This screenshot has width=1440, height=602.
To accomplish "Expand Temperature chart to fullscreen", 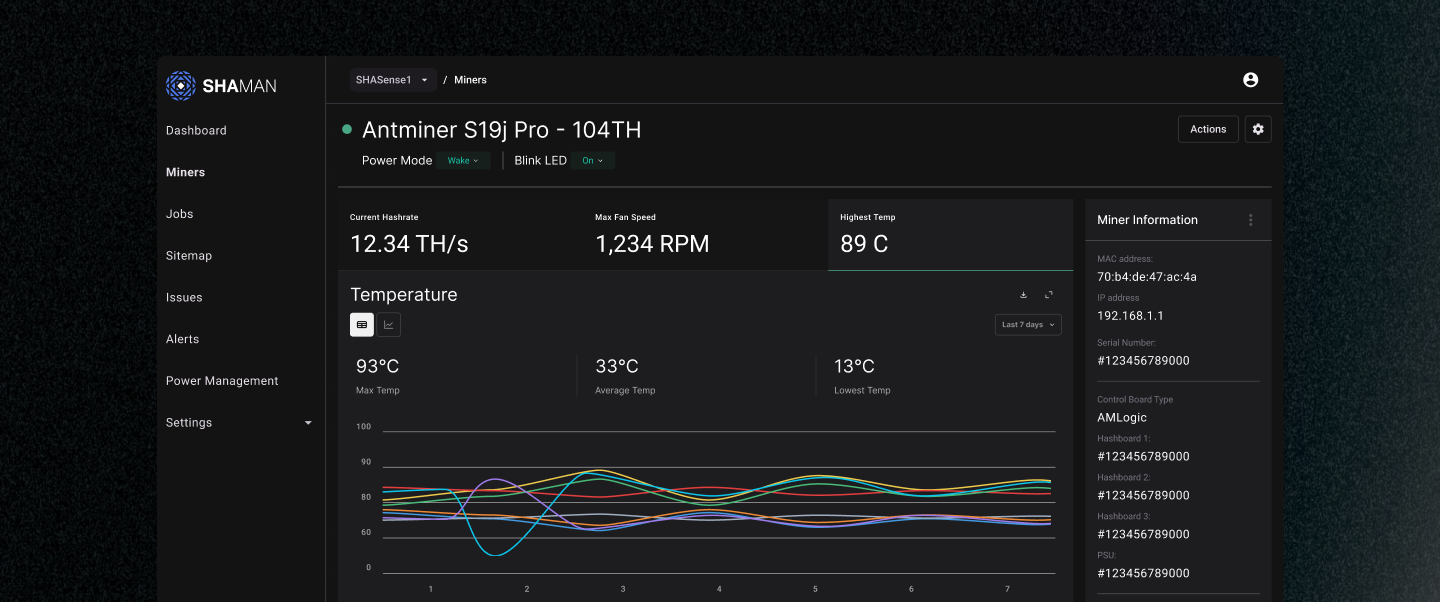I will coord(1049,295).
